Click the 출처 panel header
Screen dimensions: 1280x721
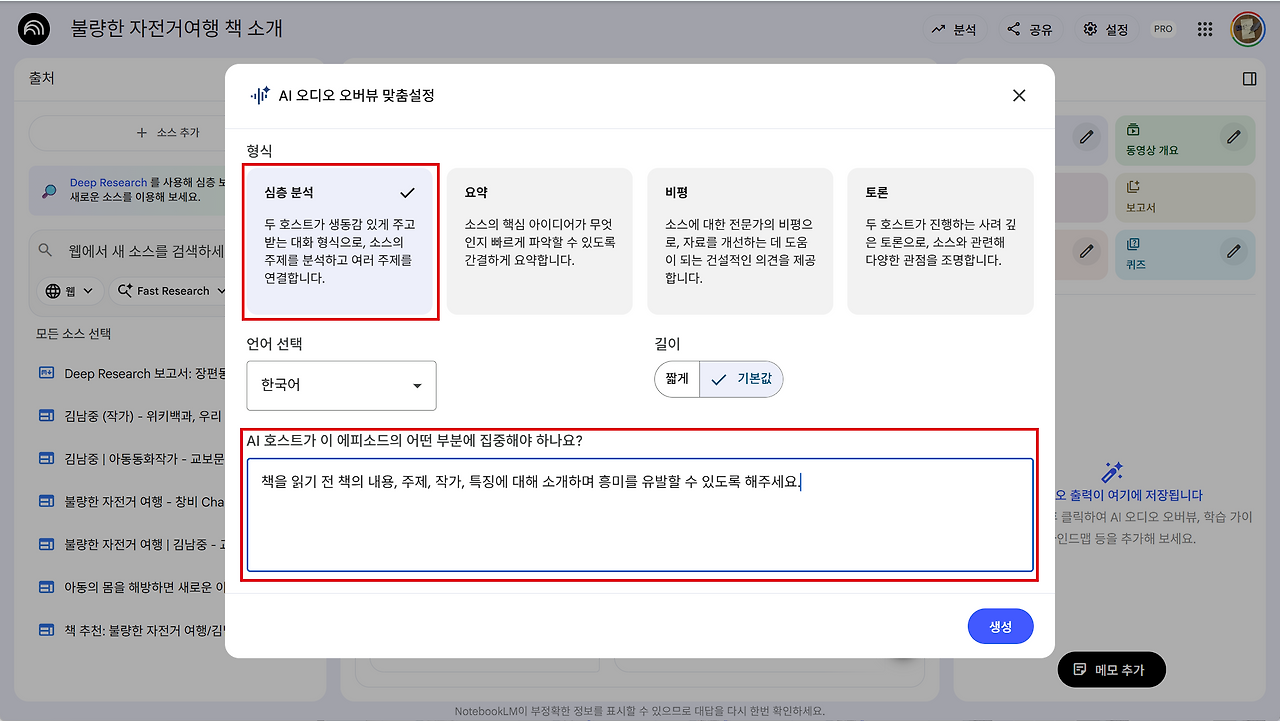[41, 78]
